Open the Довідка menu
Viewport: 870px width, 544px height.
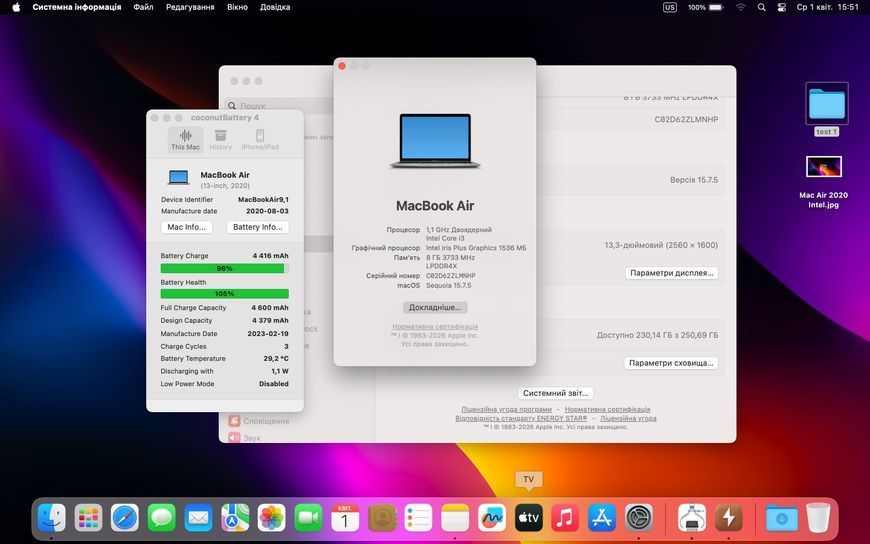tap(275, 7)
